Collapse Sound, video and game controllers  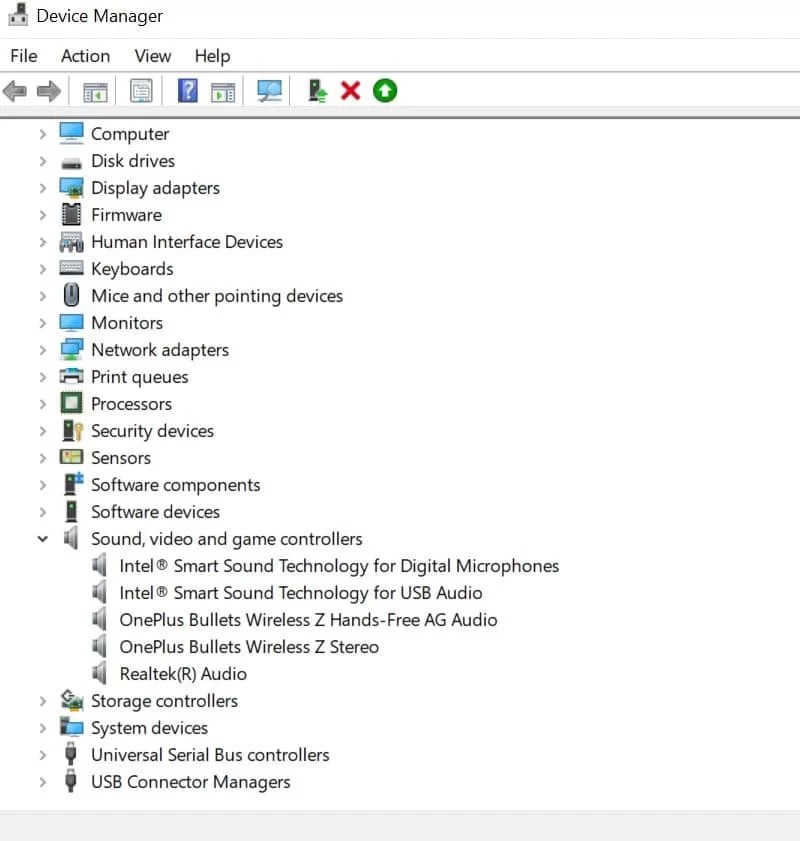pos(42,538)
